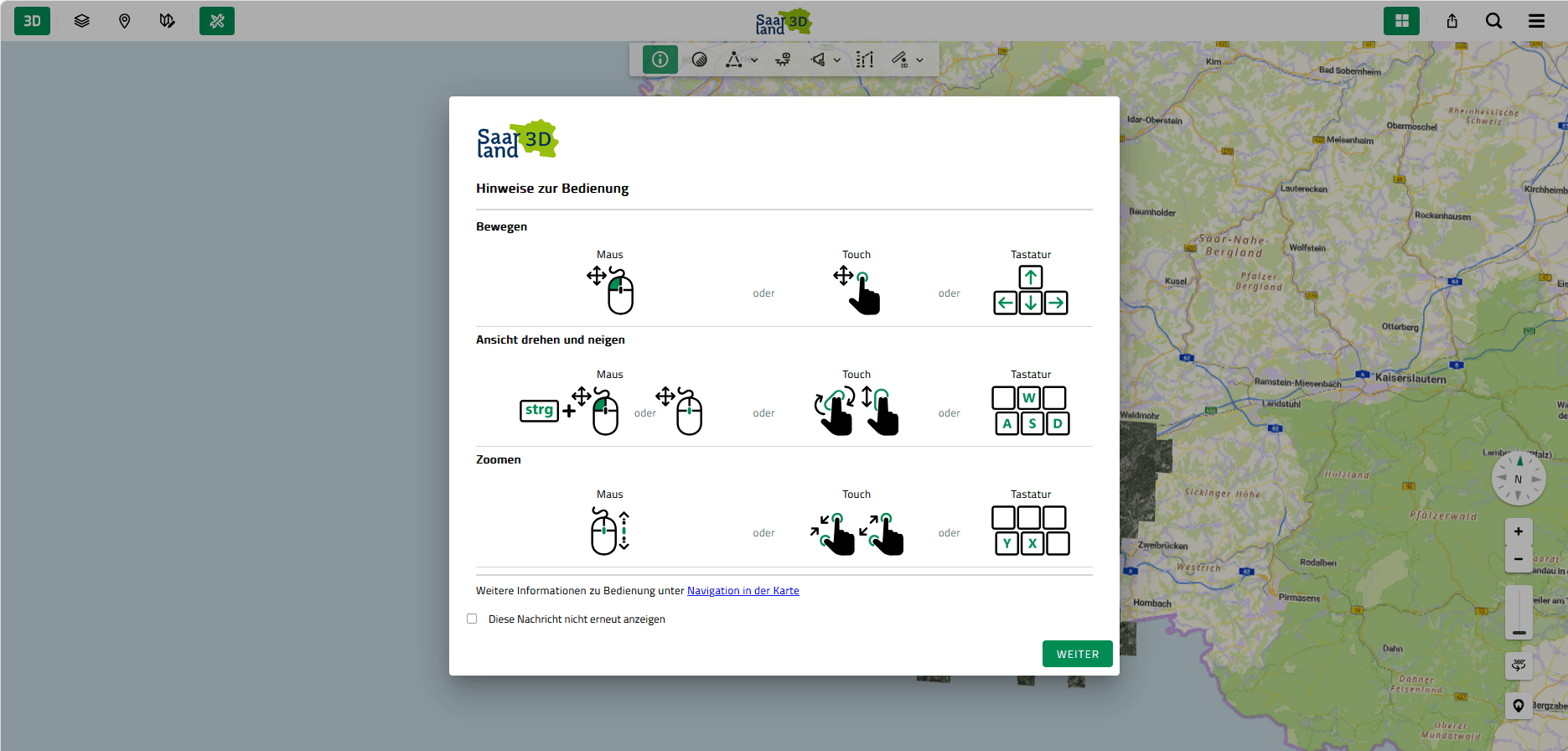Open the share/export icon
Image resolution: width=1568 pixels, height=751 pixels.
click(x=1452, y=21)
